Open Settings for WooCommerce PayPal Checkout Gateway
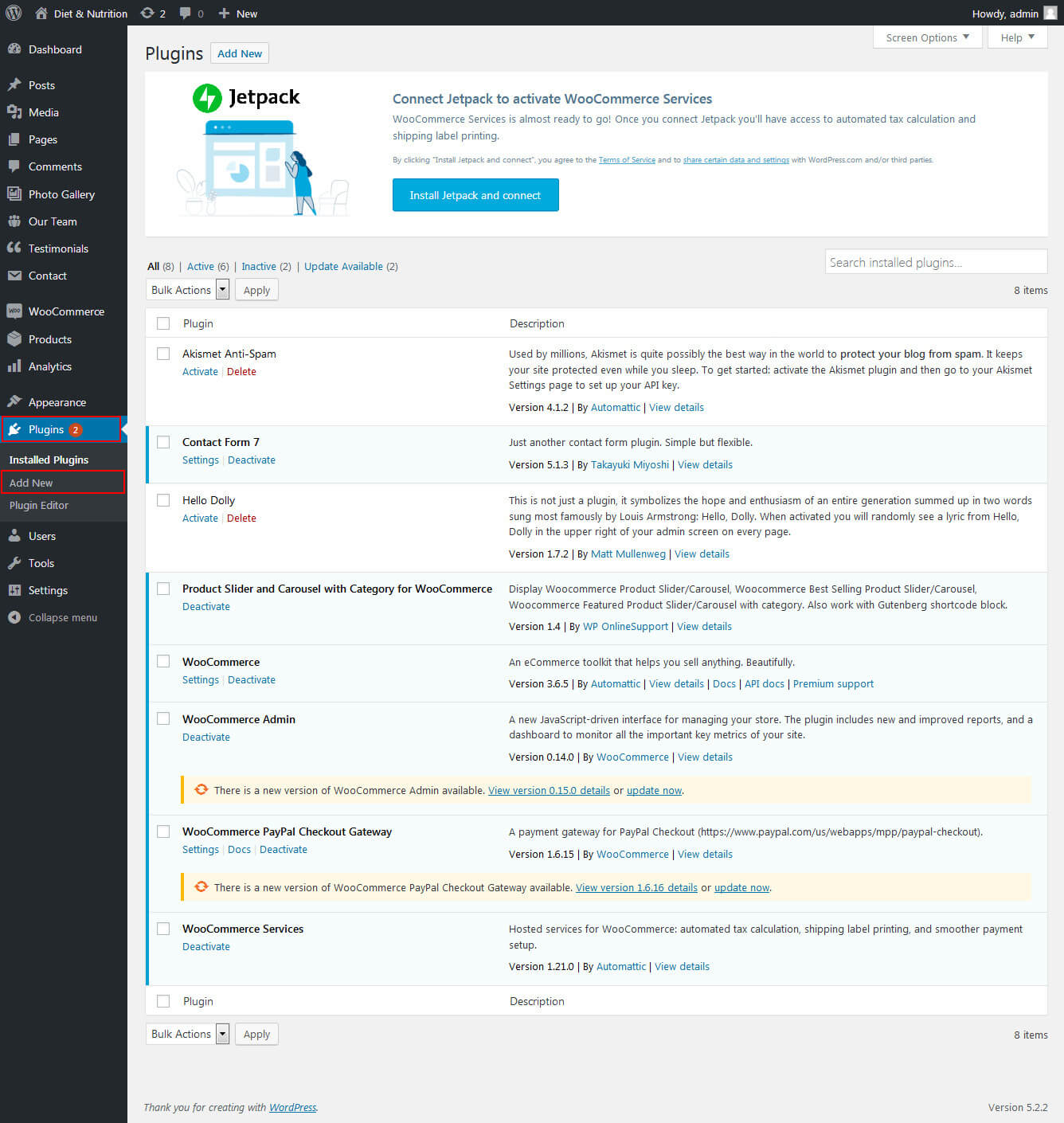Screen dimensions: 1064x1123 (201, 849)
